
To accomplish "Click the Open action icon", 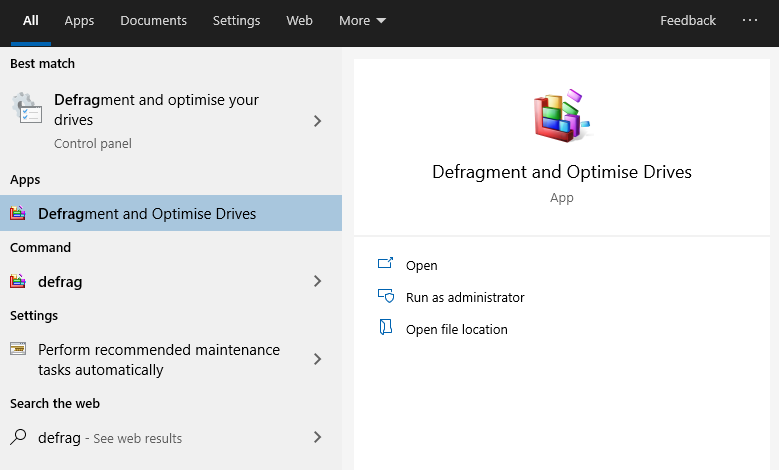I will (x=386, y=263).
